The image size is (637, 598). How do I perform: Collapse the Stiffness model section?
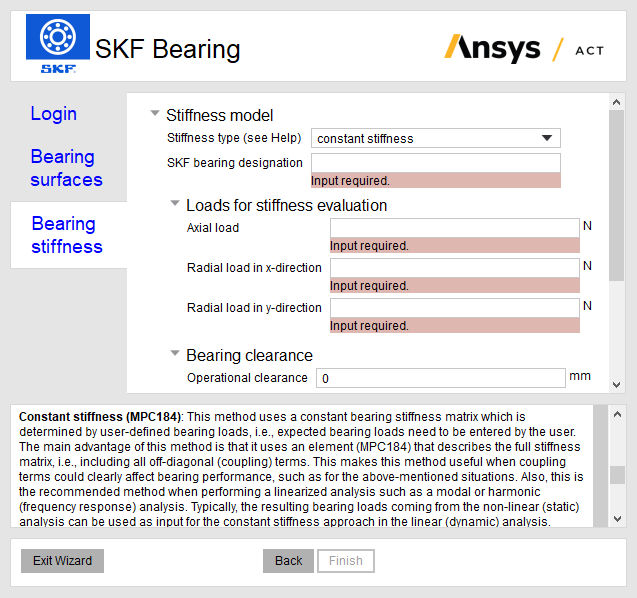click(x=155, y=113)
